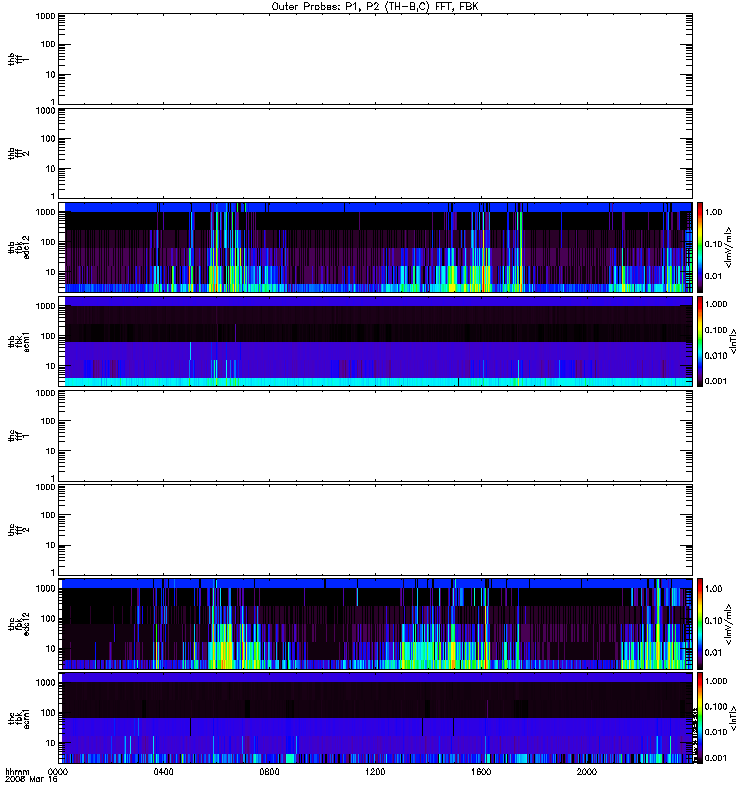750x800 pixels.
Task: Click the '0.100' value on thc scm1 color bar
Action: coord(716,707)
